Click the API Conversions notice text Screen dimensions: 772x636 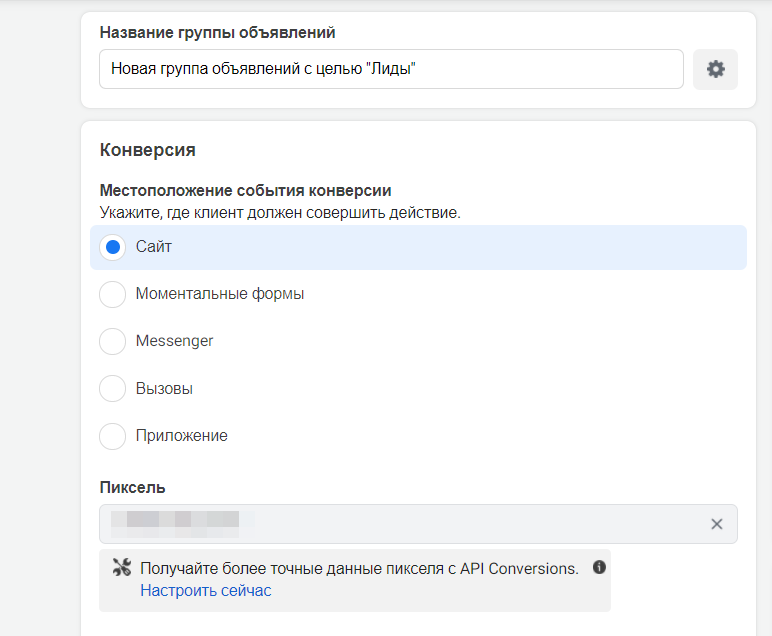point(359,568)
